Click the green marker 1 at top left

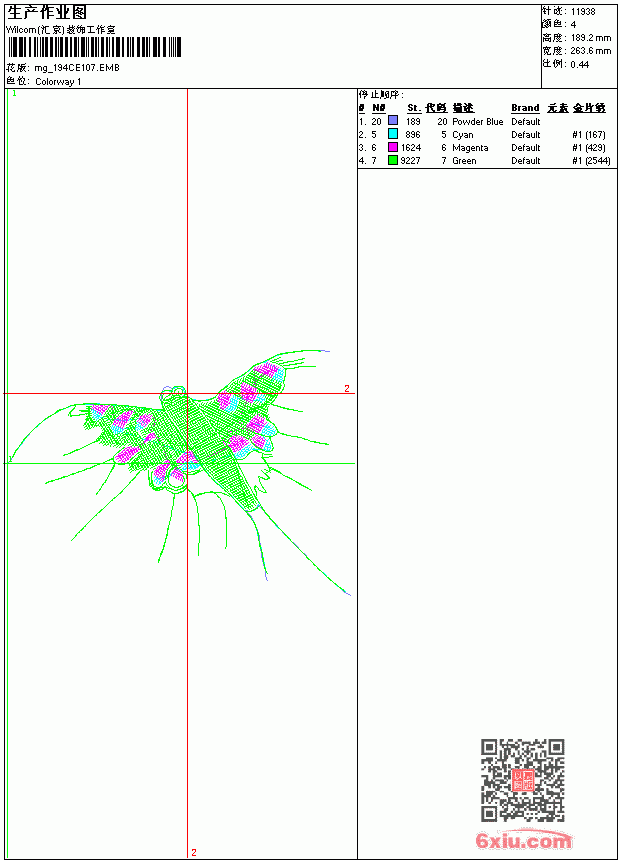14,94
